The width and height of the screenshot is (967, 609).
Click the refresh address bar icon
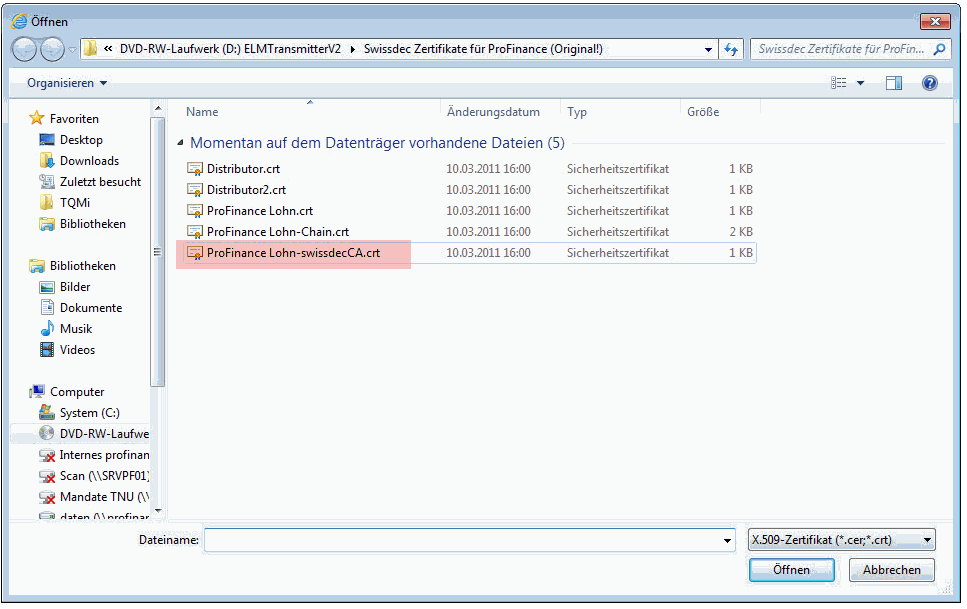[x=730, y=49]
